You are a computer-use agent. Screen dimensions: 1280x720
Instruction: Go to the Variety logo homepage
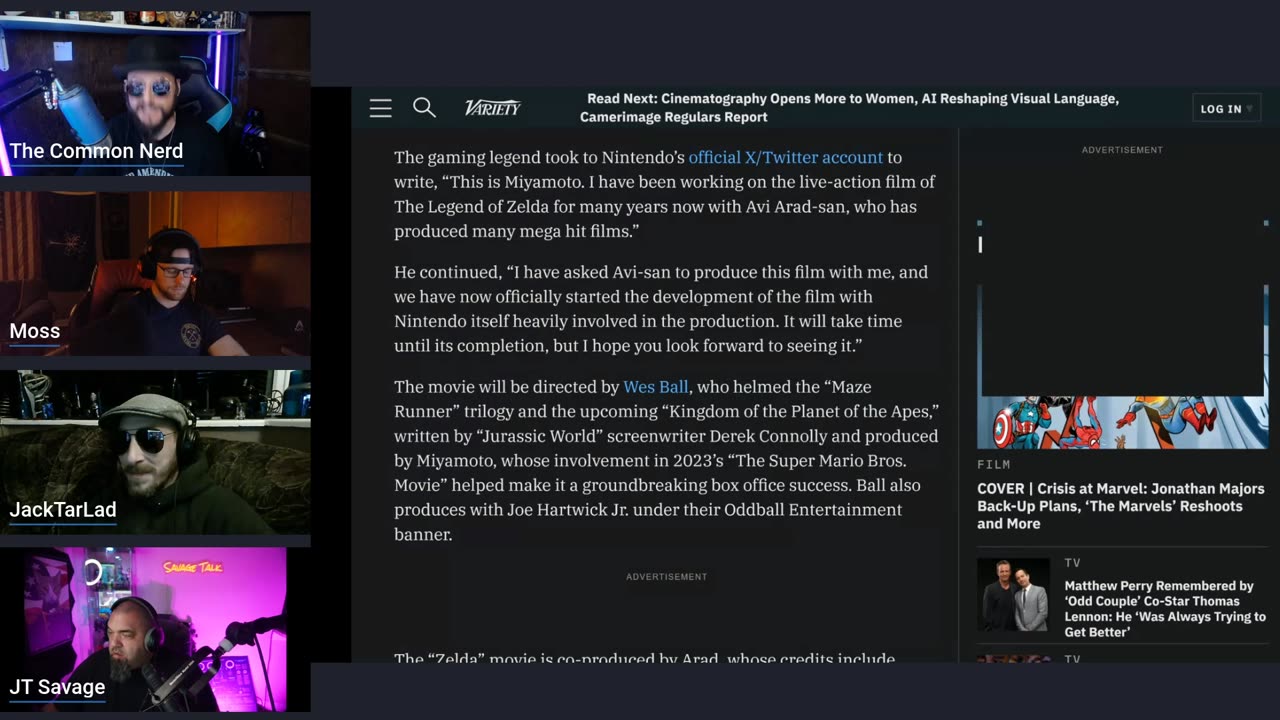492,108
